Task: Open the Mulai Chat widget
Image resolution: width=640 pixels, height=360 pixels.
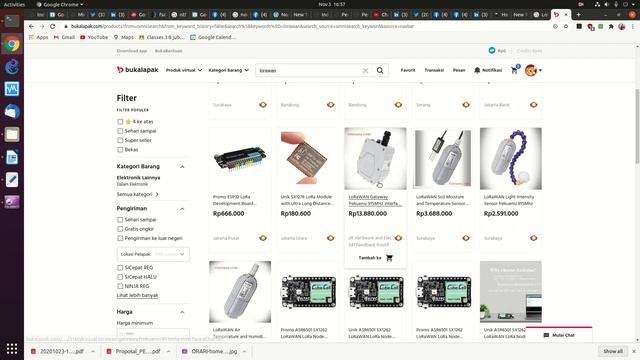Action: coord(559,335)
